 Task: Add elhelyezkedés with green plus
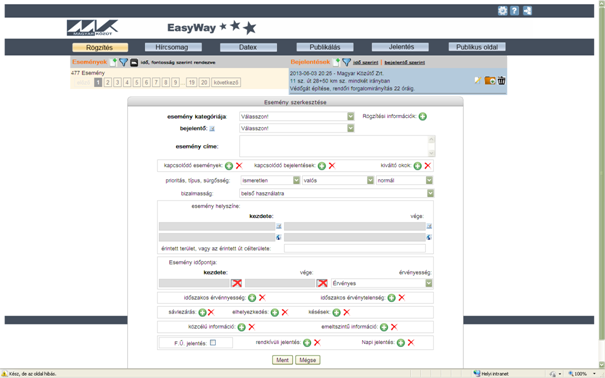click(275, 312)
